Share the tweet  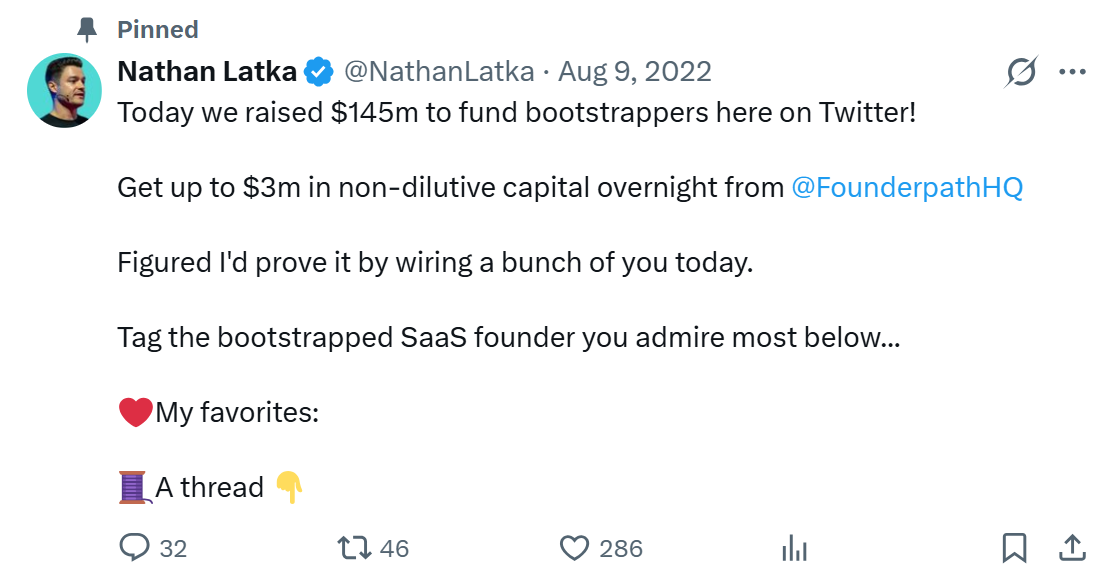click(x=1071, y=548)
